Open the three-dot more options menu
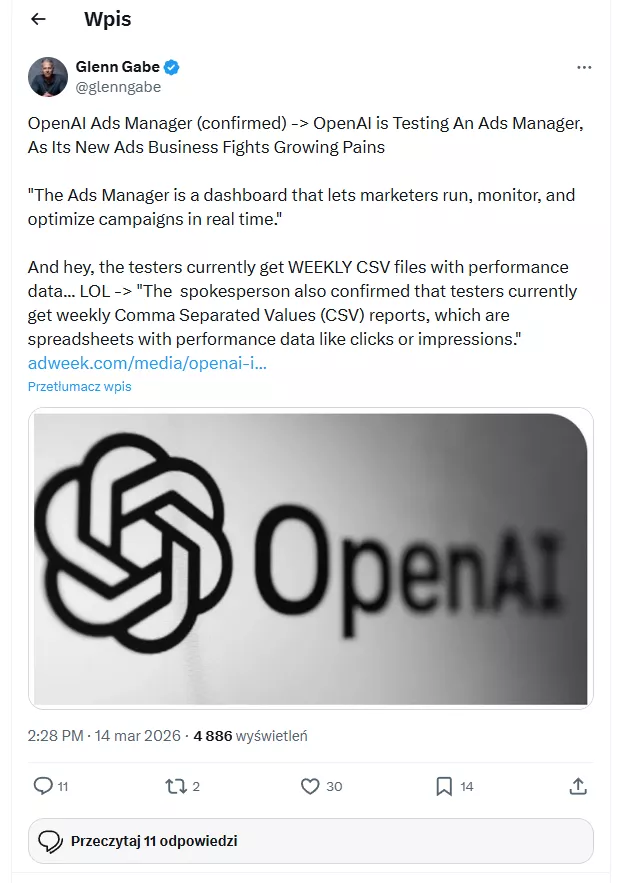This screenshot has width=624, height=883. 584,67
